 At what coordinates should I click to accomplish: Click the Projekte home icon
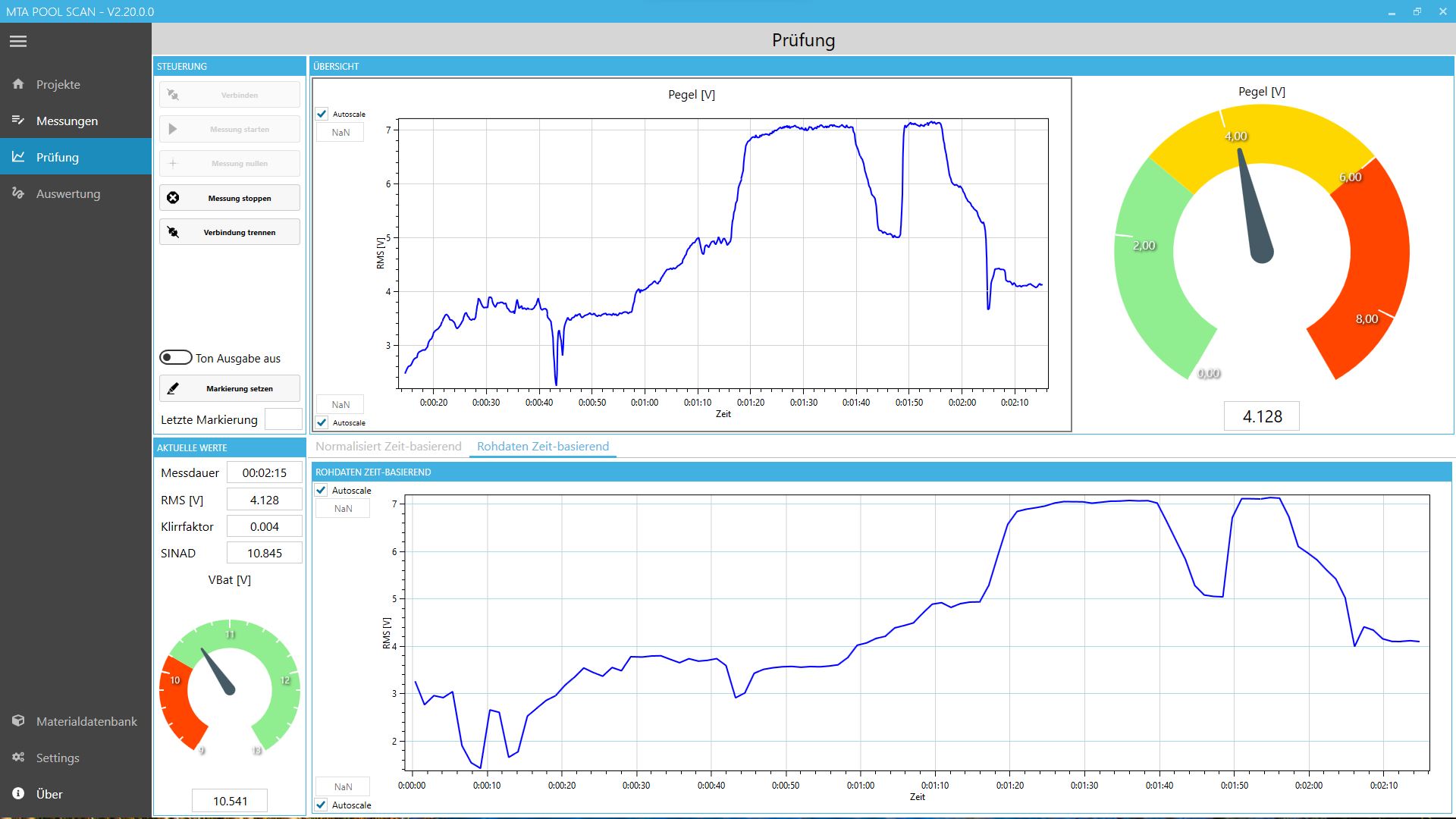(18, 84)
